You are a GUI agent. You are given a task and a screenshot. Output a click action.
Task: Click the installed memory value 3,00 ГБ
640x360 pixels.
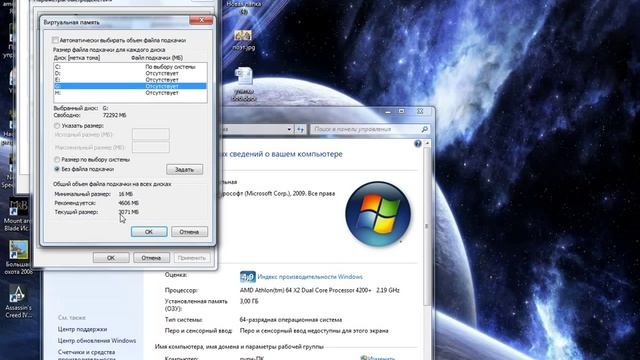249,301
